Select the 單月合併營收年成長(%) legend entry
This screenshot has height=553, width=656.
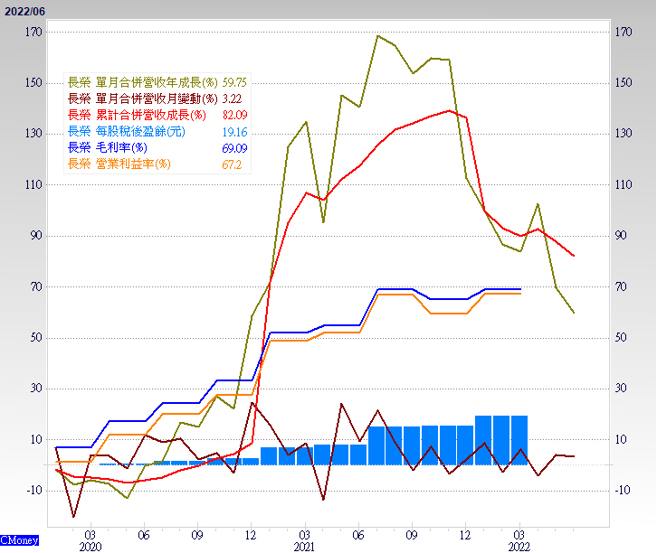(144, 82)
